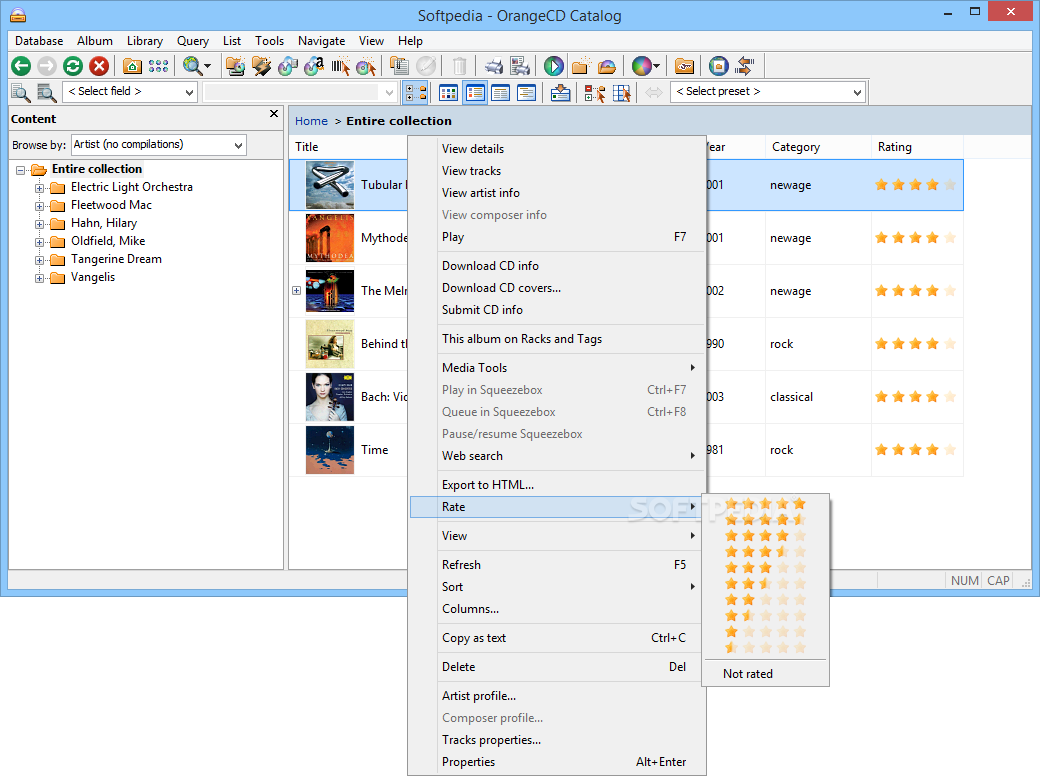Select Download CD covers... menu entry
Screen dimensions: 1040x776
coord(556,288)
